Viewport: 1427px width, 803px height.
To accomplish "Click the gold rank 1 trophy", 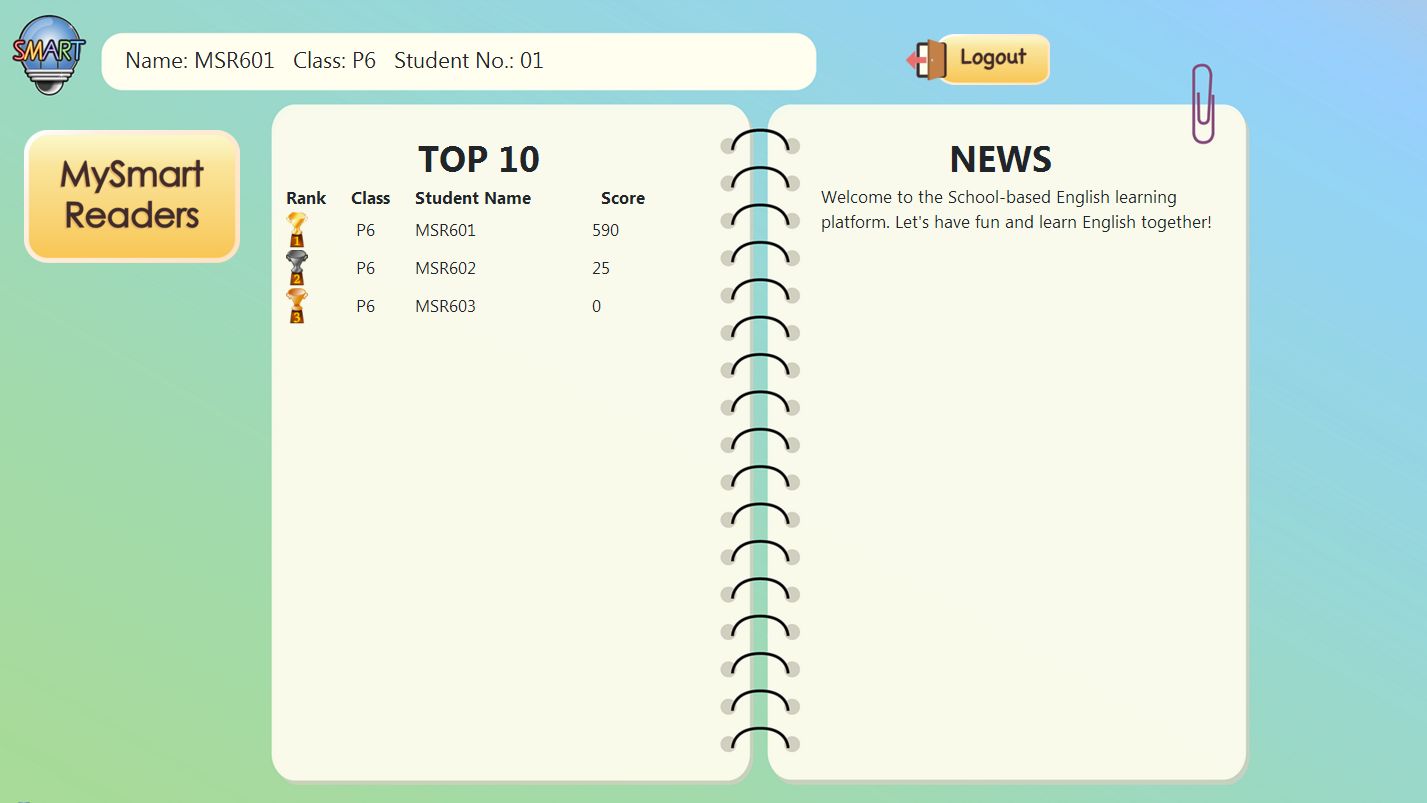I will [297, 230].
